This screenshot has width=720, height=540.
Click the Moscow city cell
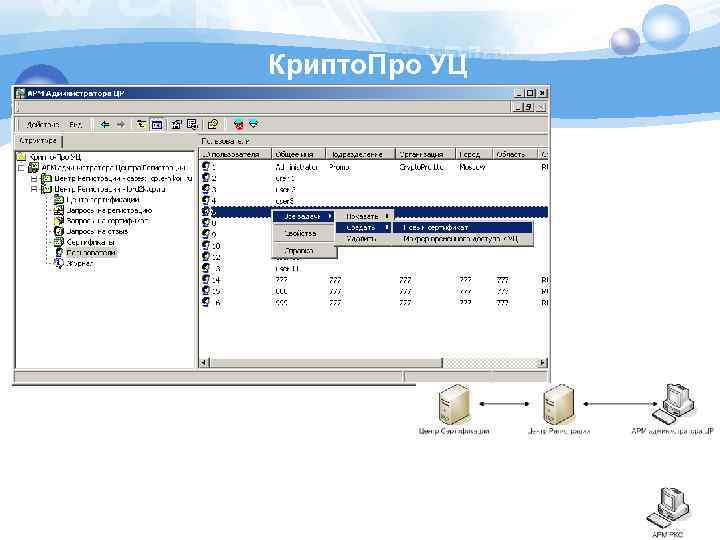tap(472, 167)
